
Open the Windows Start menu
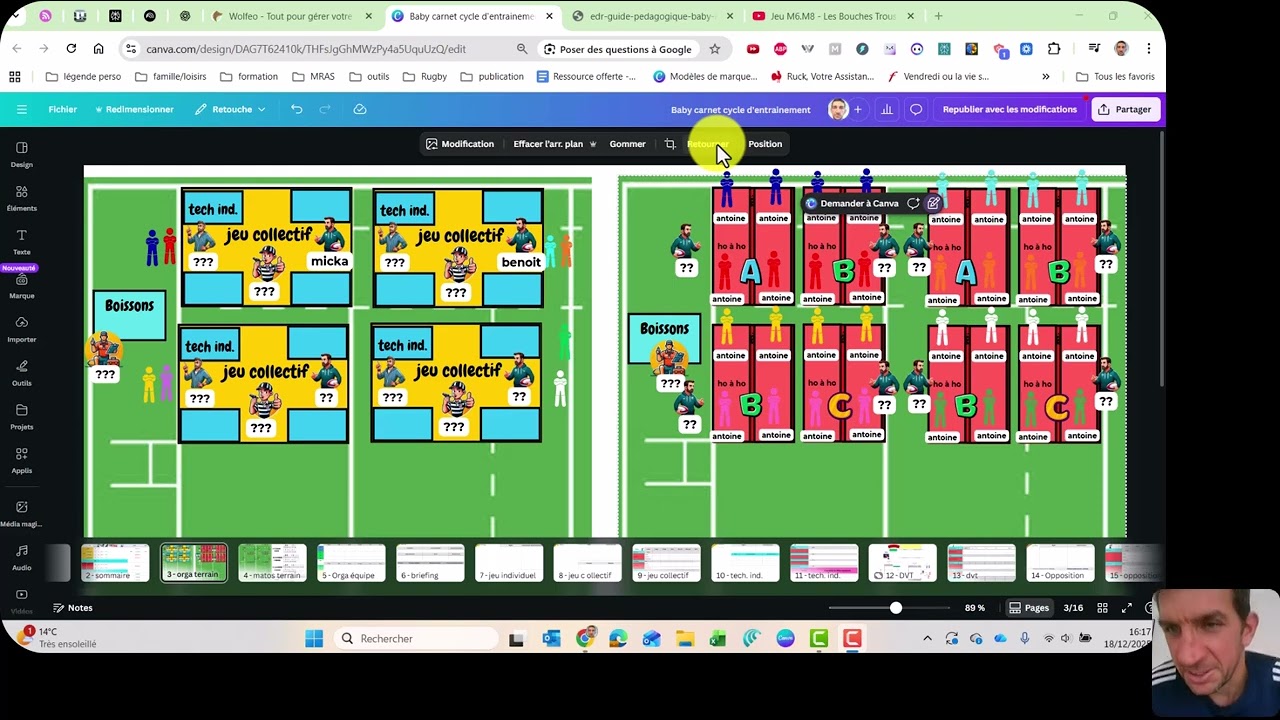tap(314, 638)
